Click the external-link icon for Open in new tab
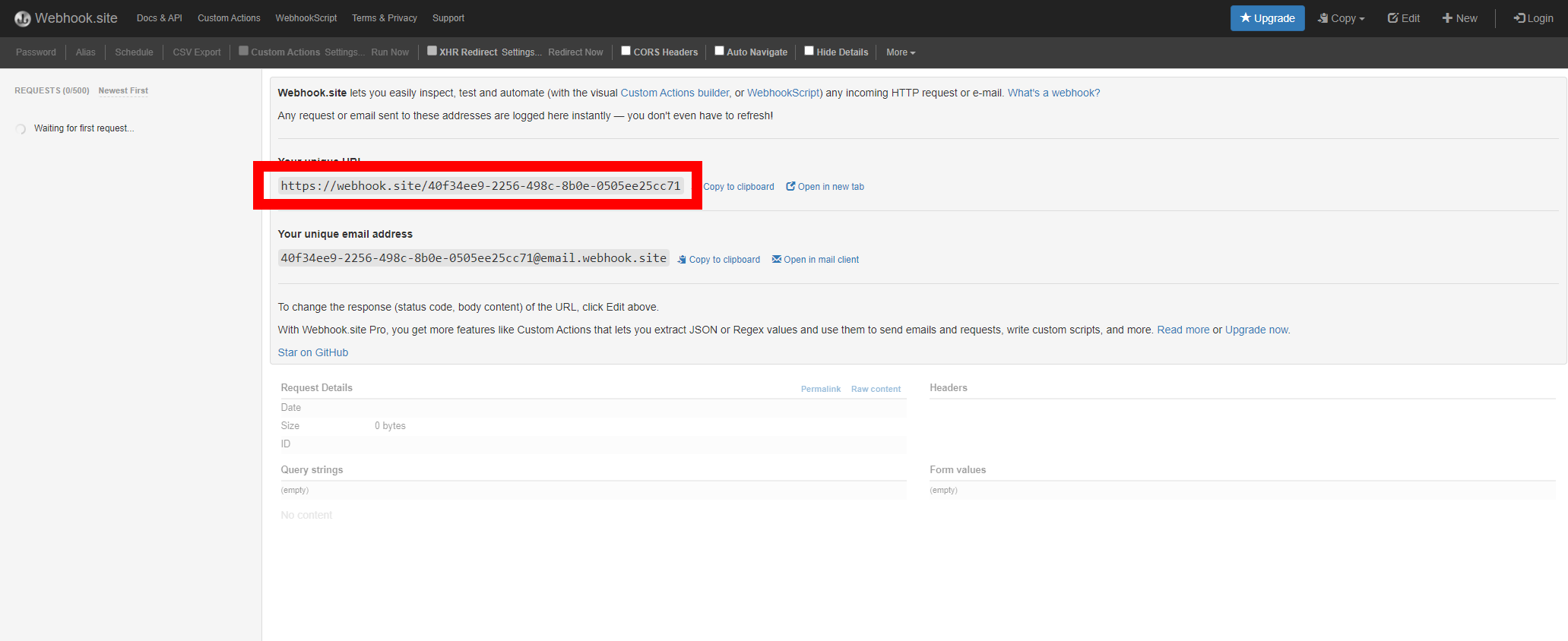This screenshot has height=641, width=1568. (790, 186)
